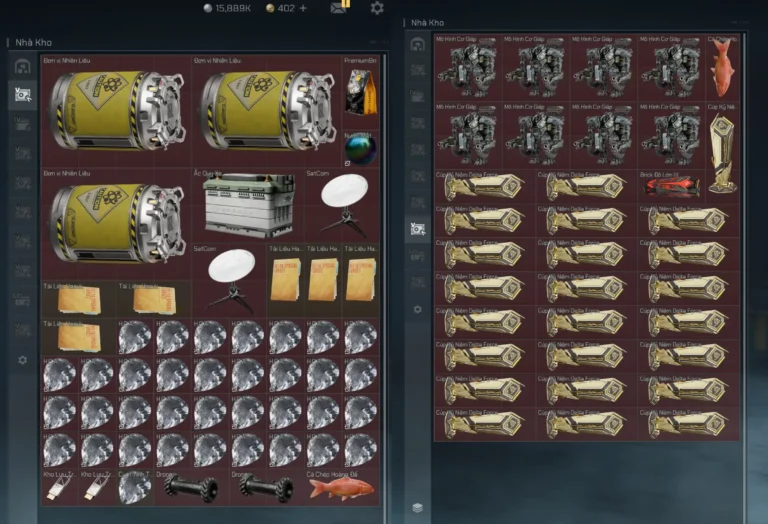Click the right stash vertical scrollbar
Viewport: 768px width, 524px height.
pyautogui.click(x=744, y=278)
